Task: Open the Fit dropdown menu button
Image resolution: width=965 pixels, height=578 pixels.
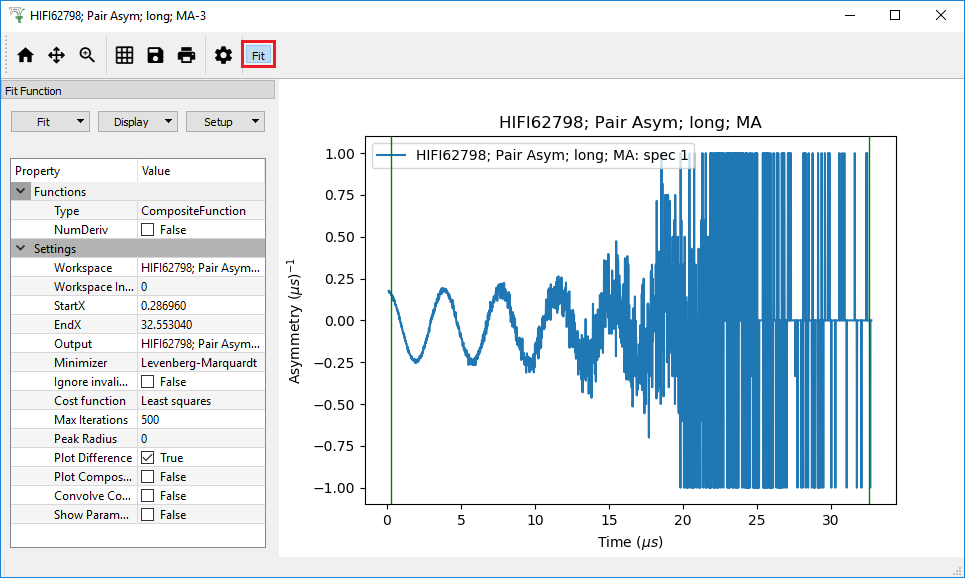Action: pos(50,122)
